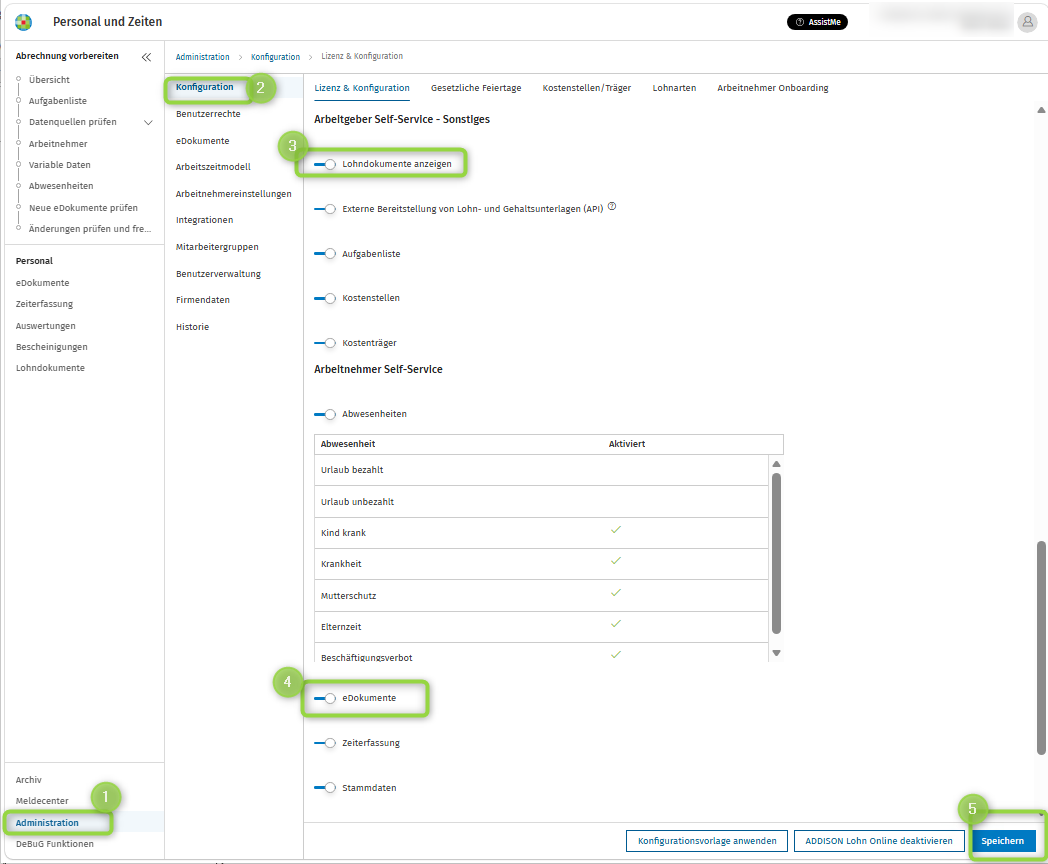Screen dimensions: 1048x864
Task: Select Firmendaten in the configuration menu
Action: tap(203, 300)
